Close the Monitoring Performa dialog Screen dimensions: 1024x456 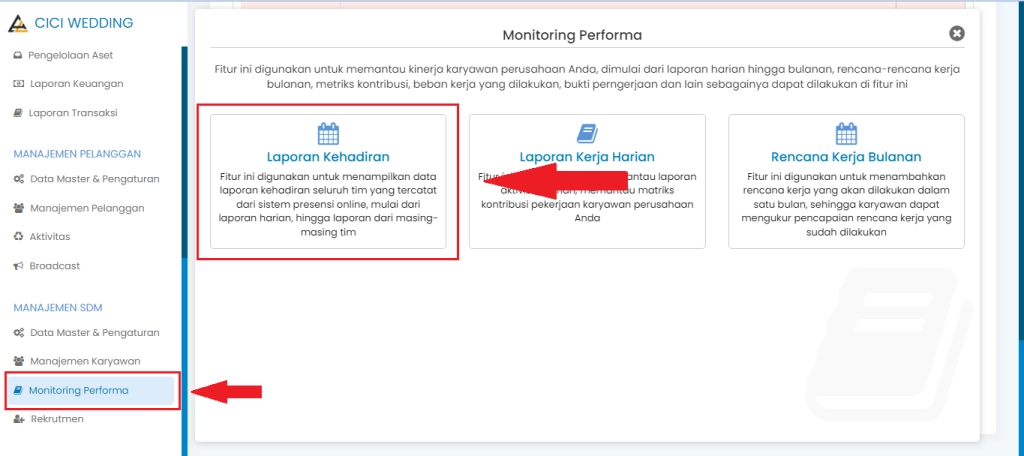tap(957, 33)
